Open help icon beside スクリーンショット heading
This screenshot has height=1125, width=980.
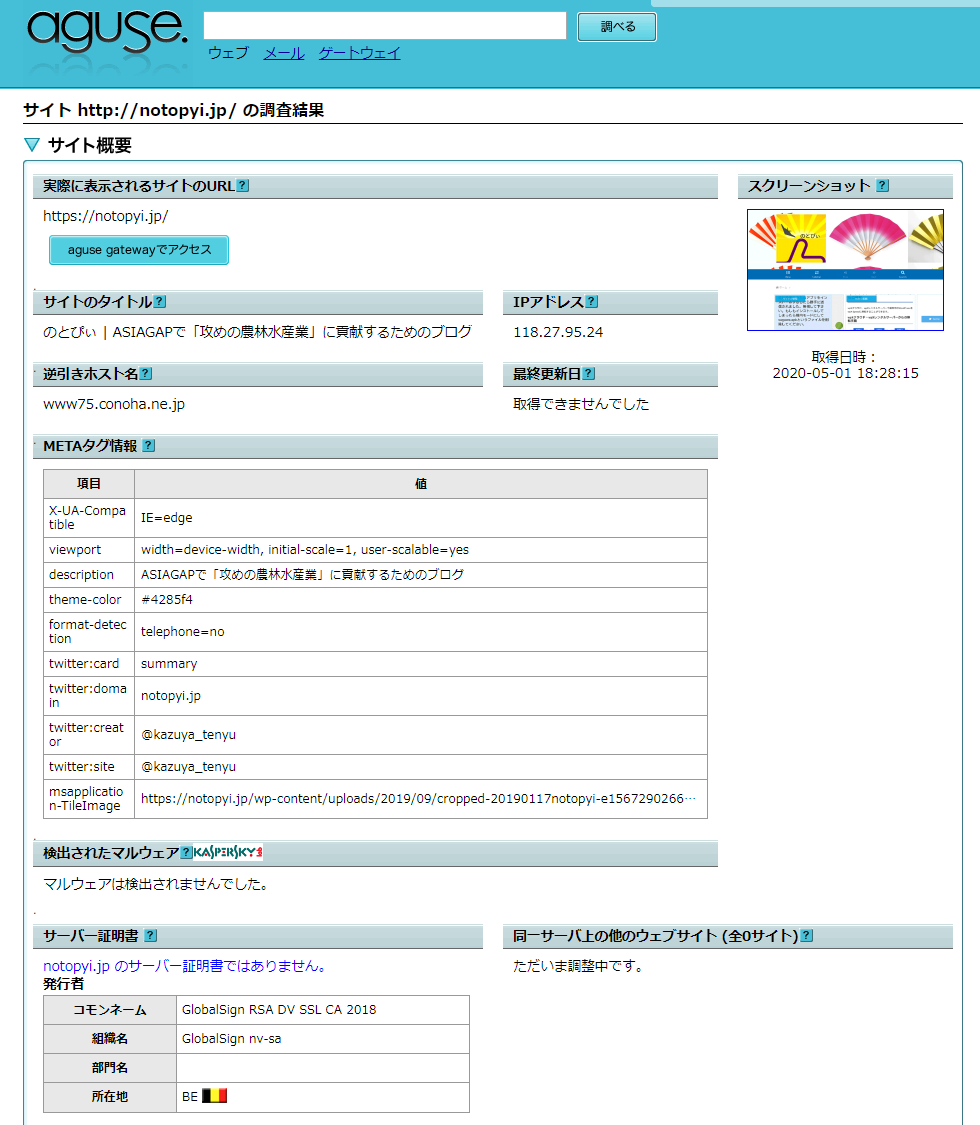coord(882,186)
